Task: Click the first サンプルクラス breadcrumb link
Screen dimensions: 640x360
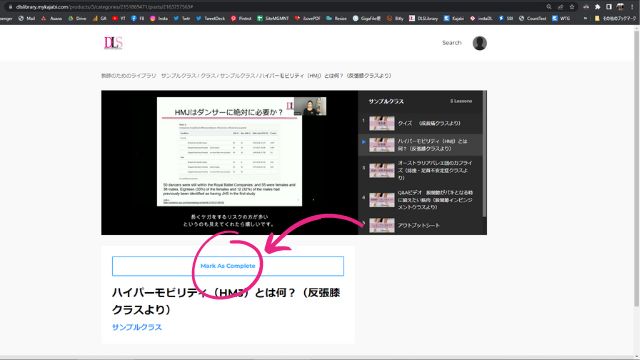Action: [179, 76]
